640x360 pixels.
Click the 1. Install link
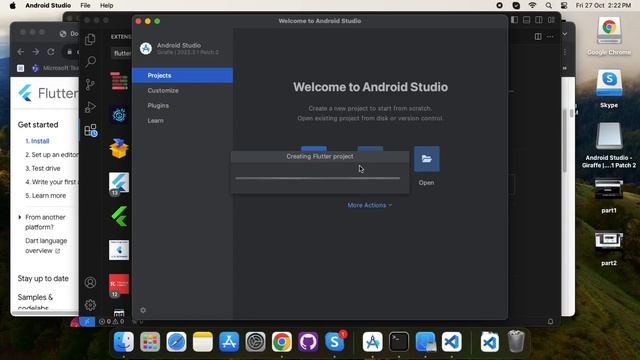tap(37, 141)
